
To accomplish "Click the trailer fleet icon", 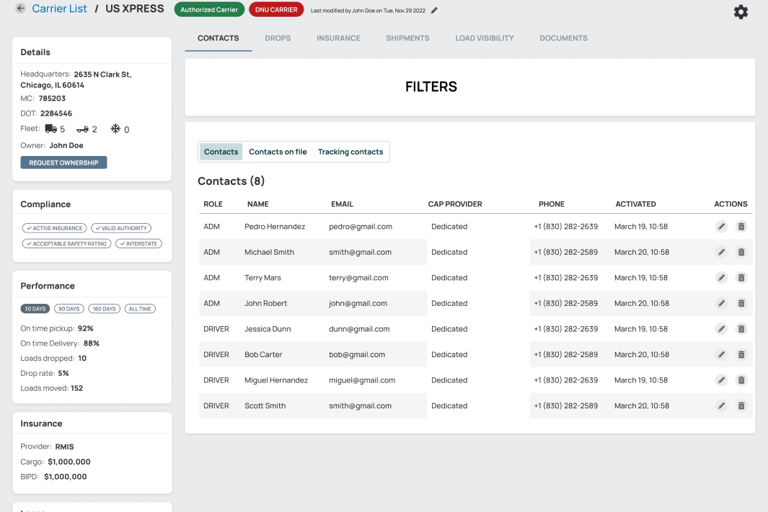I will [82, 129].
